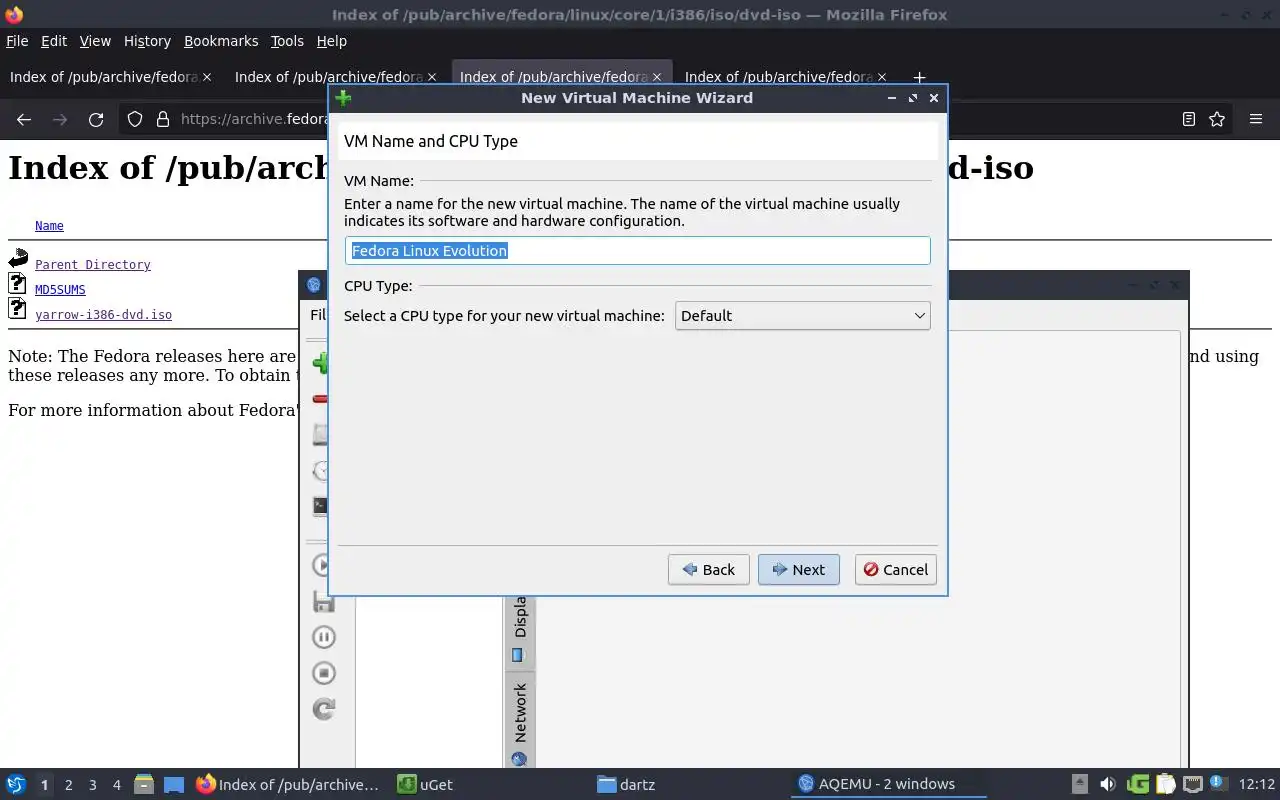
Task: Click Next in the VM wizard
Action: coord(799,570)
